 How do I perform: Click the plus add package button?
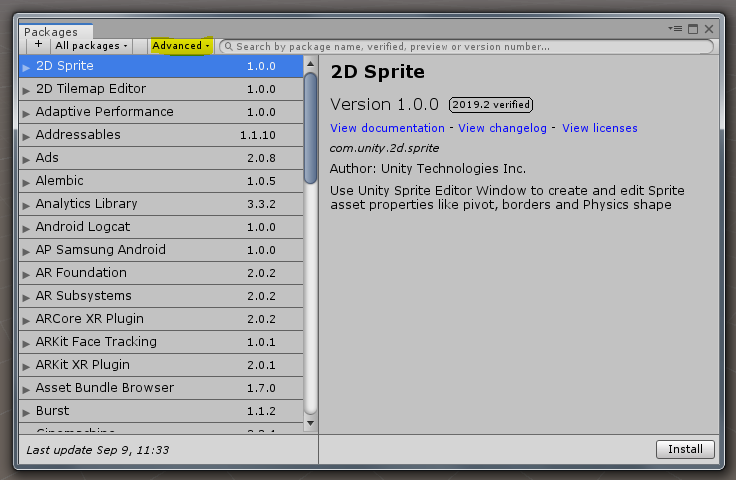(38, 45)
